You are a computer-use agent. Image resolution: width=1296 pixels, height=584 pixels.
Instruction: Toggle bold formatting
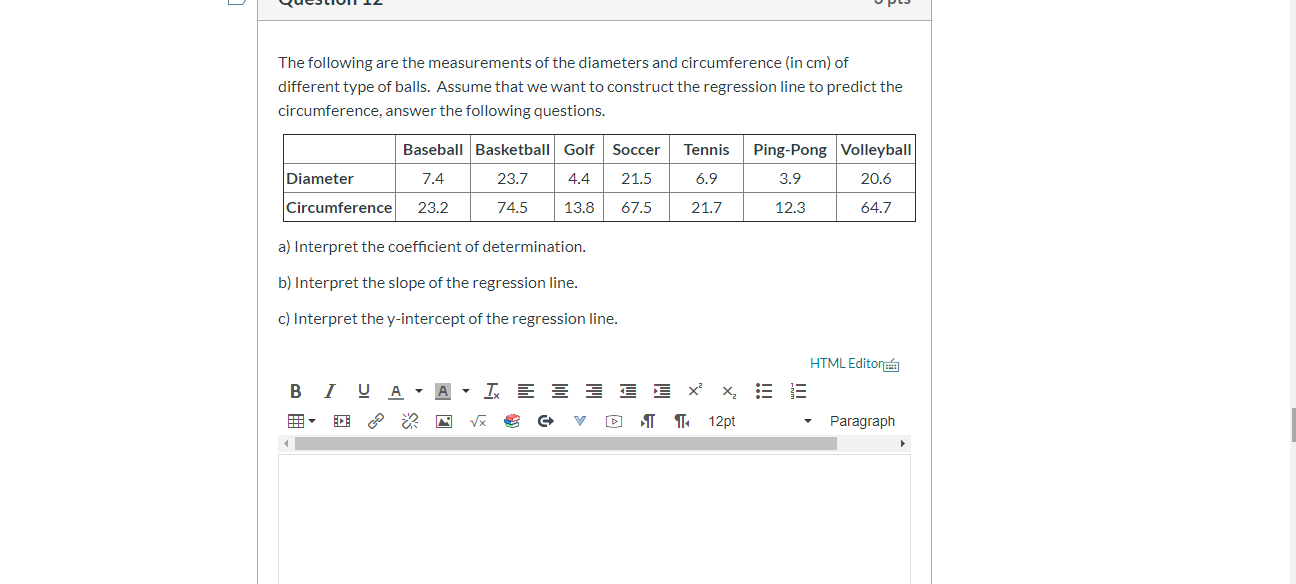pyautogui.click(x=295, y=391)
